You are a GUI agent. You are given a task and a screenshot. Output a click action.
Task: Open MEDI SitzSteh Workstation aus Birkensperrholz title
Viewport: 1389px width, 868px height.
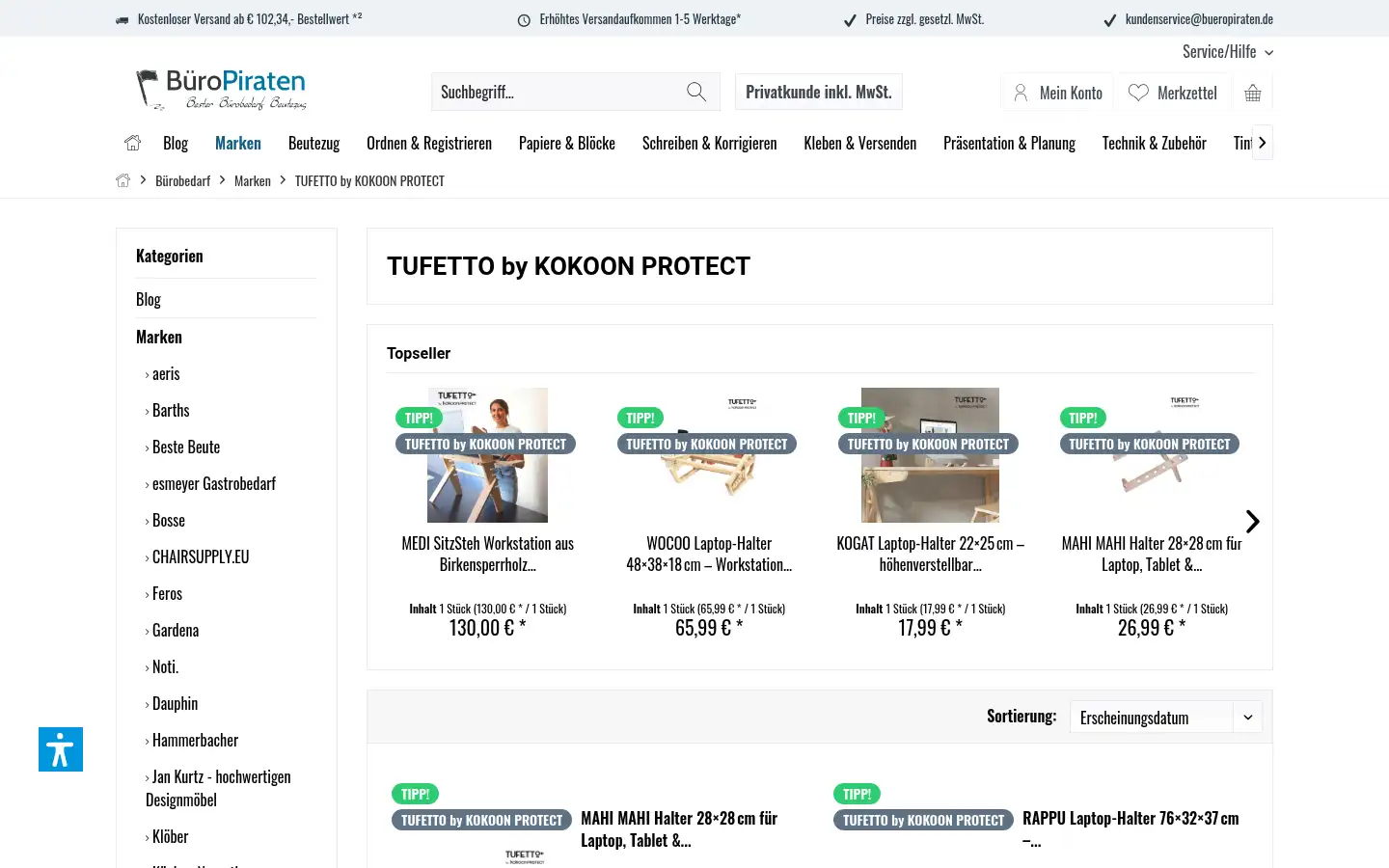(x=488, y=555)
